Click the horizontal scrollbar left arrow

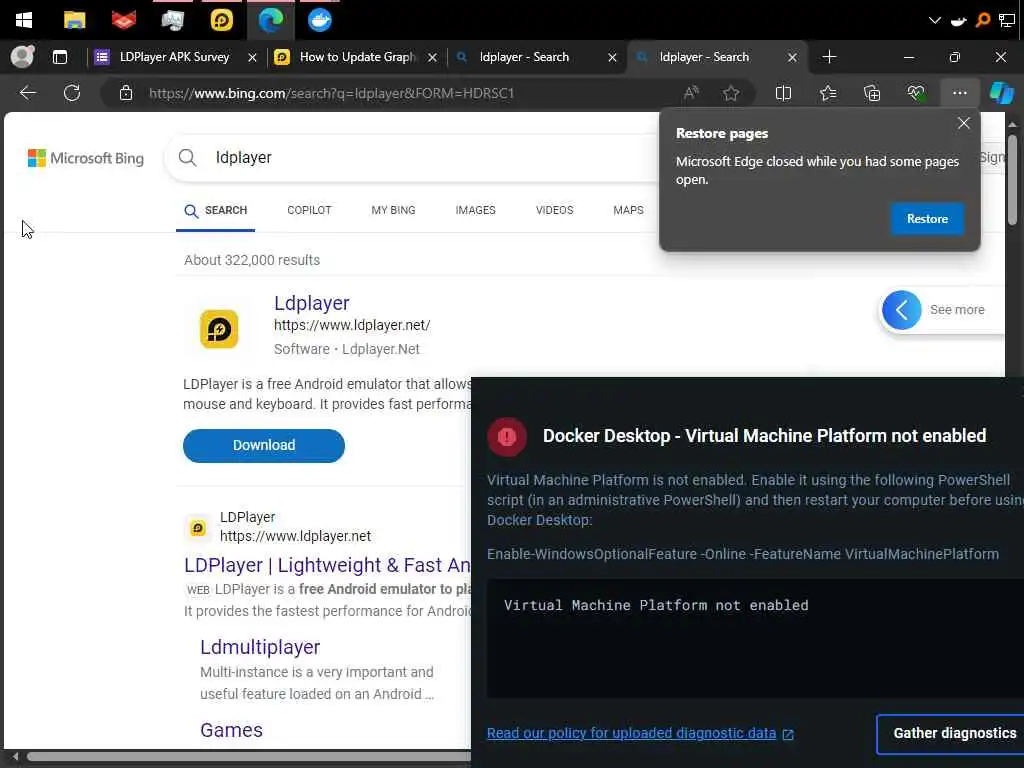[x=16, y=756]
